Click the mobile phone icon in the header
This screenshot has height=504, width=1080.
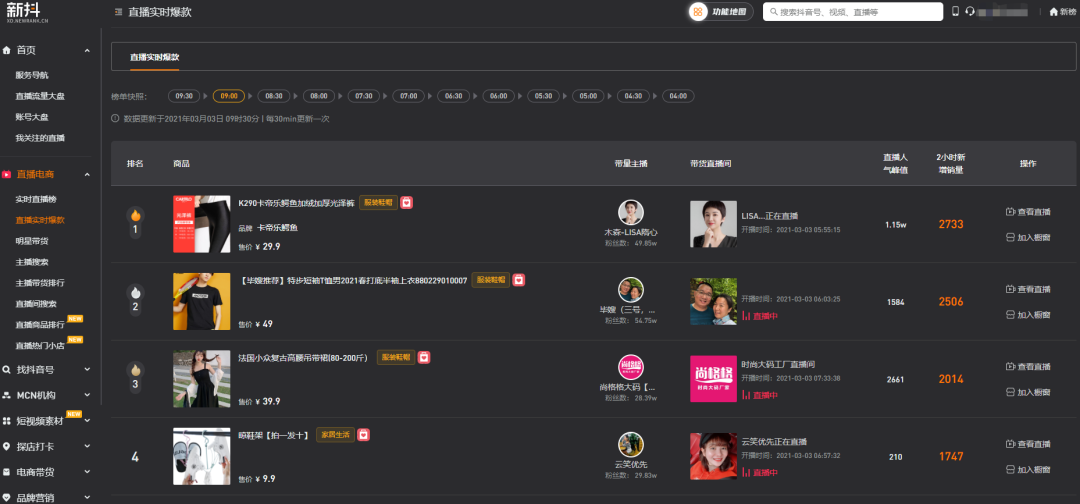tap(955, 12)
